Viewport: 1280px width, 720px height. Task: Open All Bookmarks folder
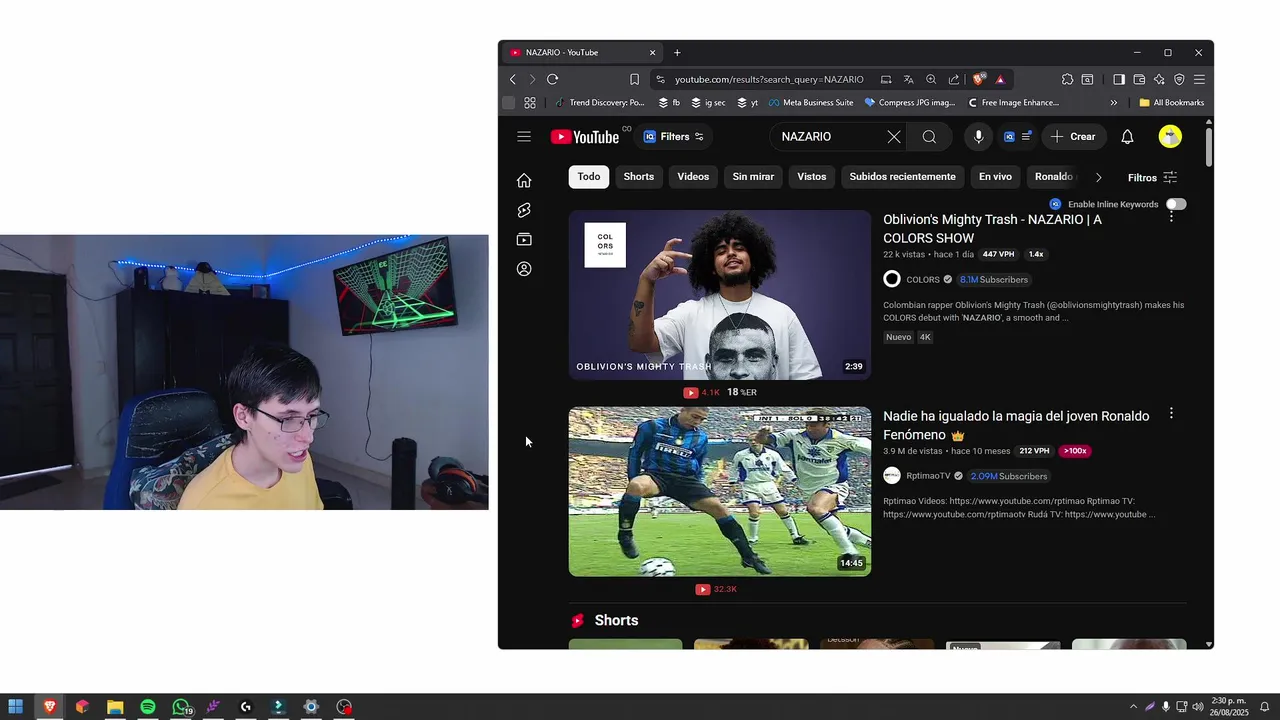(x=1171, y=102)
